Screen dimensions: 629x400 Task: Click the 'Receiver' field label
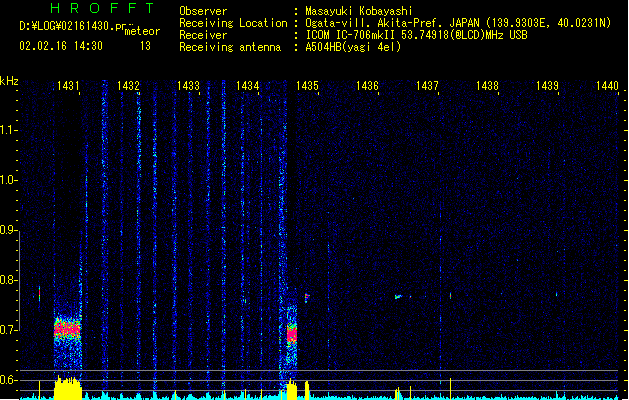[203, 35]
